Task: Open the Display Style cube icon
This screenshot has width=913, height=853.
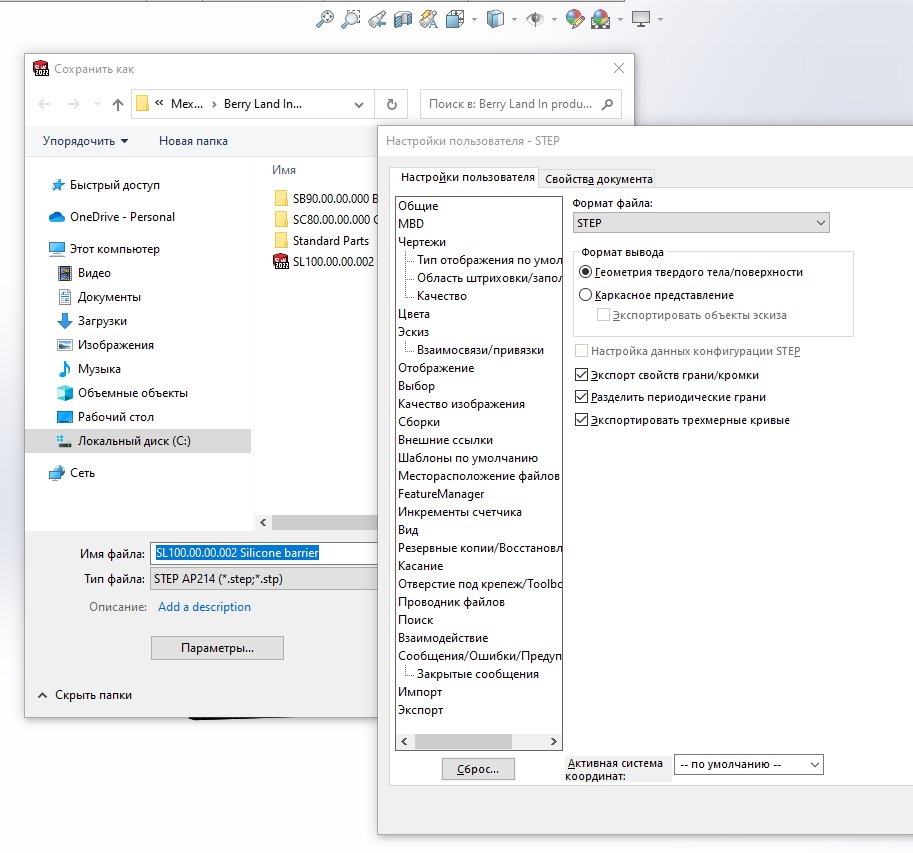Action: coord(494,18)
